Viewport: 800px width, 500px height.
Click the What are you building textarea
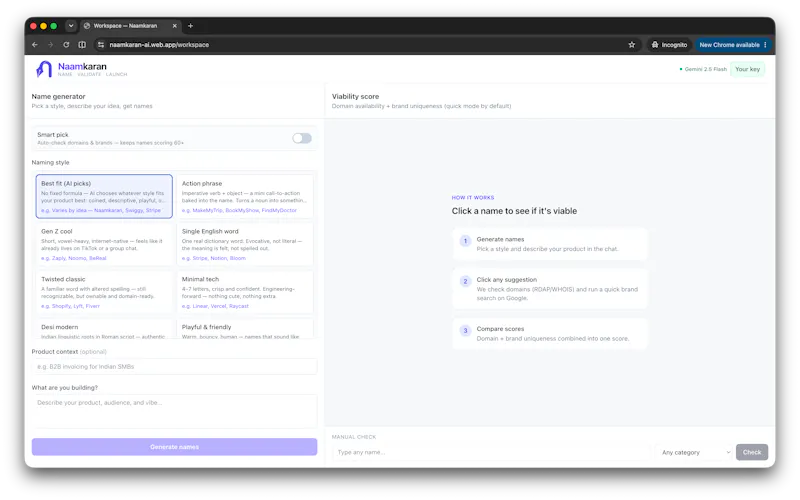click(174, 411)
